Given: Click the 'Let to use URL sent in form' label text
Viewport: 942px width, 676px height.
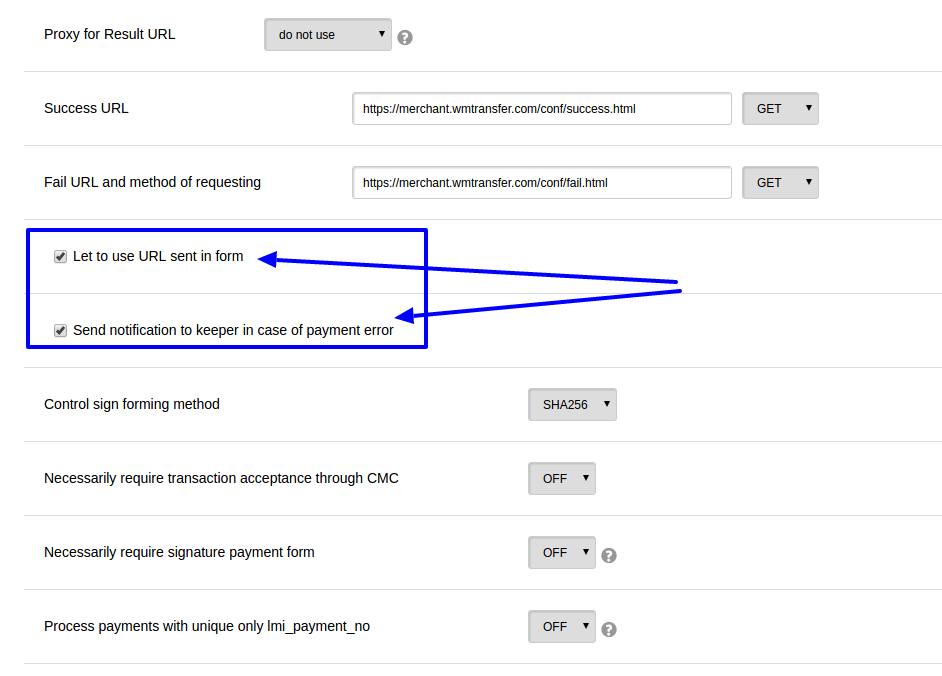Looking at the screenshot, I should tap(158, 256).
